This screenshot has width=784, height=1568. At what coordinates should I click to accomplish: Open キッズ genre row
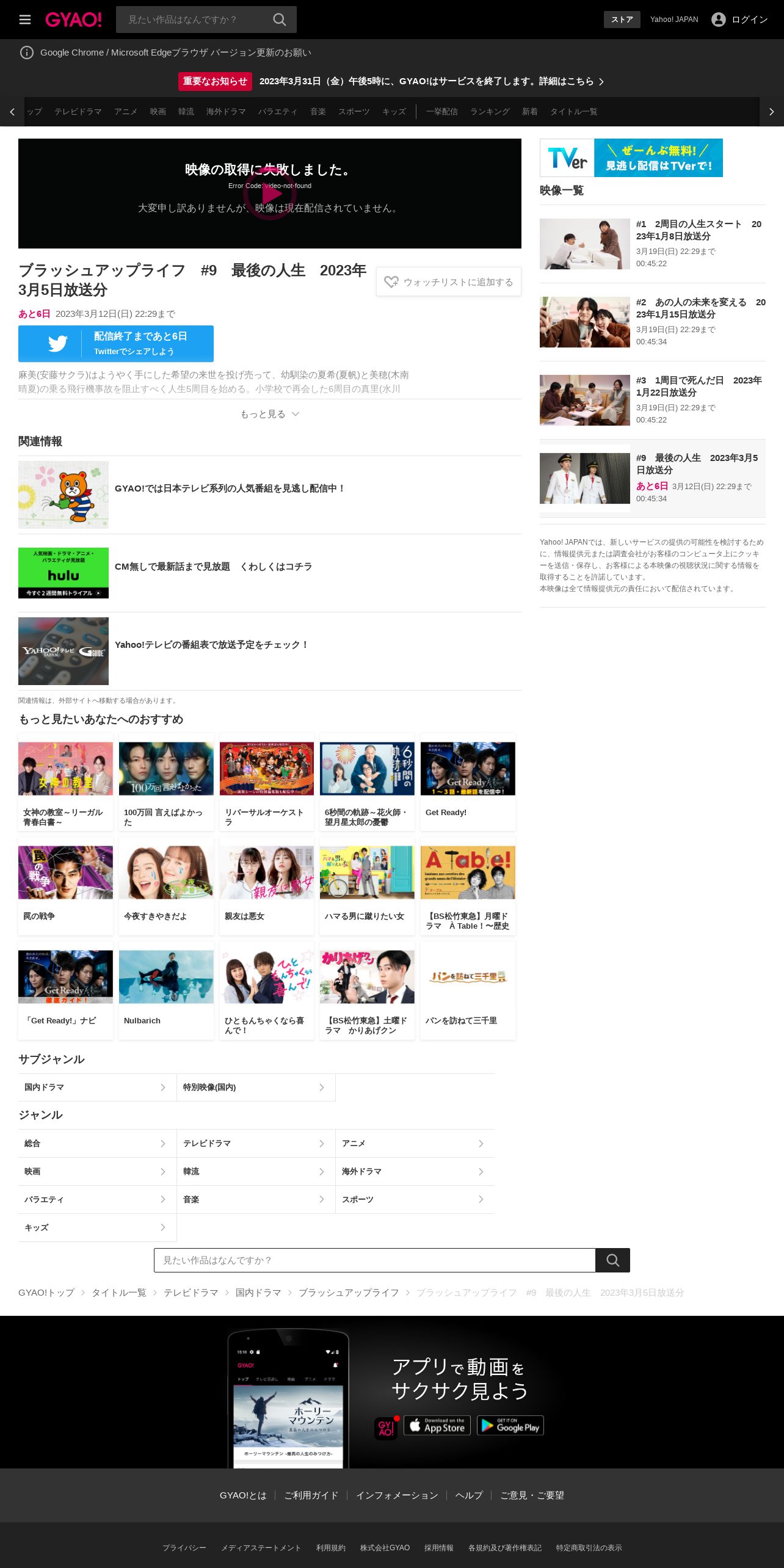(97, 1228)
